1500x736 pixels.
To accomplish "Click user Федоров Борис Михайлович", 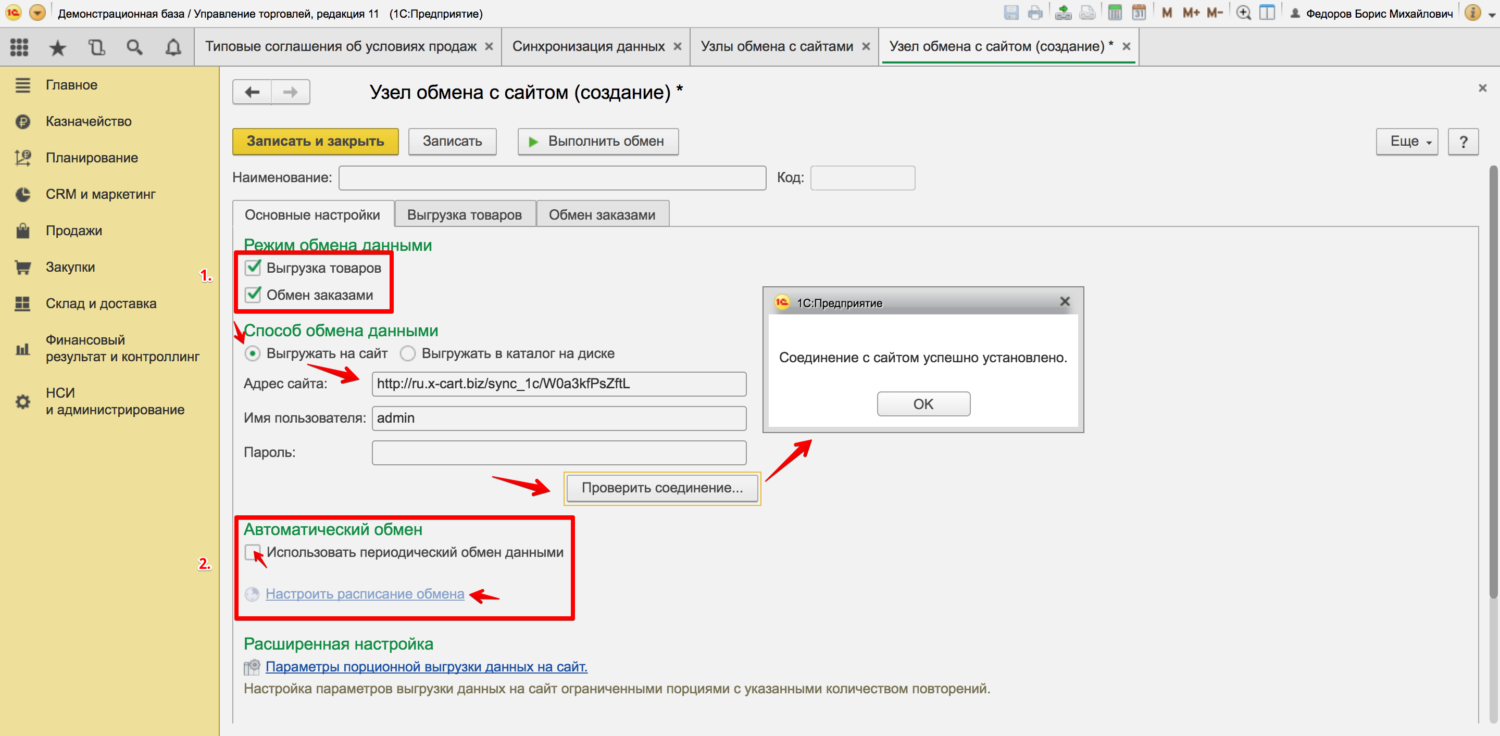I will click(1371, 14).
